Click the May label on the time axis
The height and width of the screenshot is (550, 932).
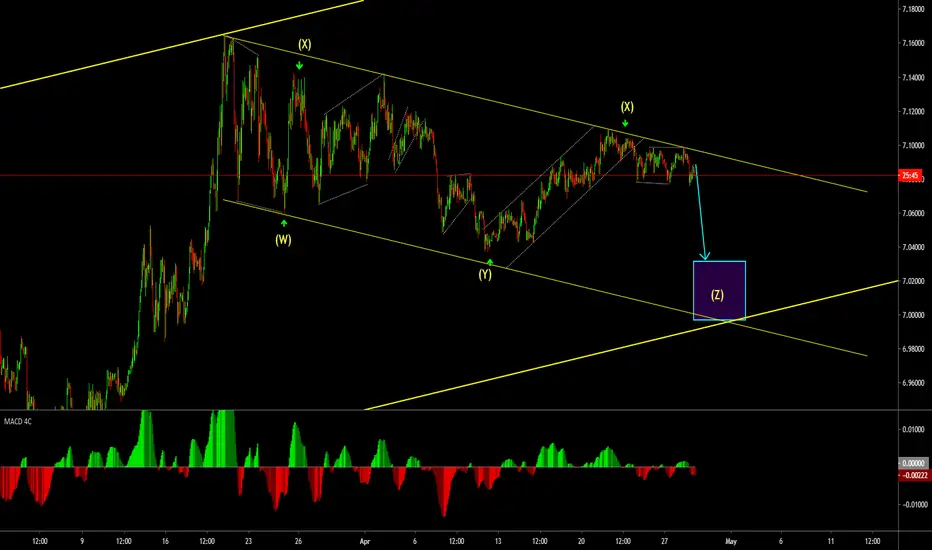(x=731, y=542)
